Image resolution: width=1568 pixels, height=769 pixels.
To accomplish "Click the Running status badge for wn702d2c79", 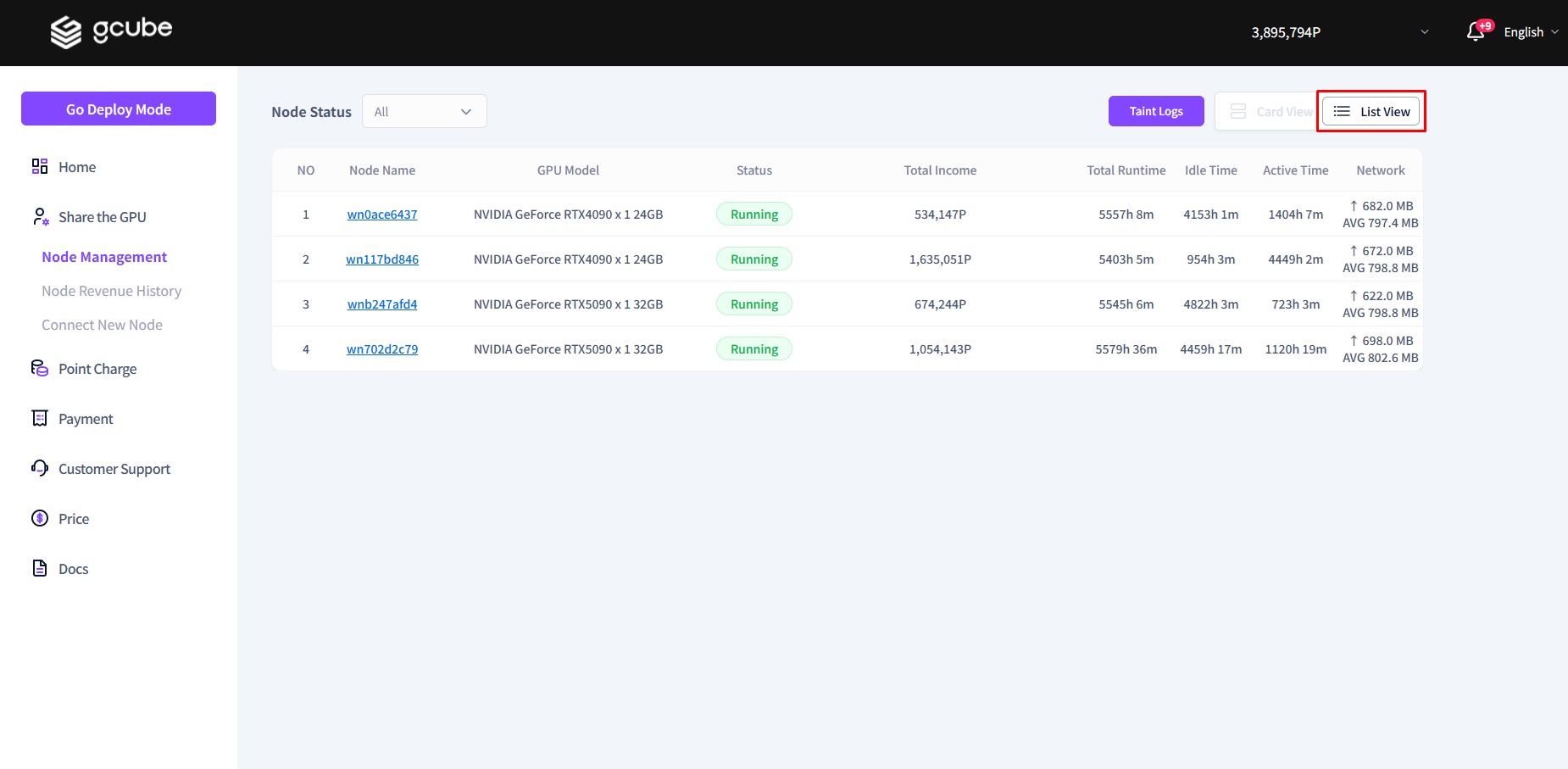I will coord(753,349).
